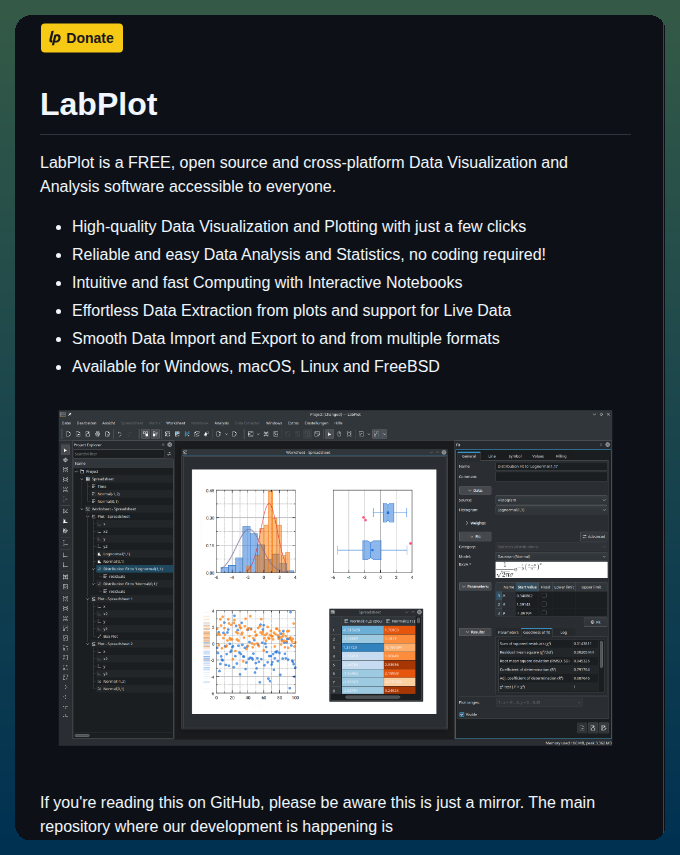Viewport: 680px width, 855px height.
Task: Expand the Weights section
Action: point(476,523)
